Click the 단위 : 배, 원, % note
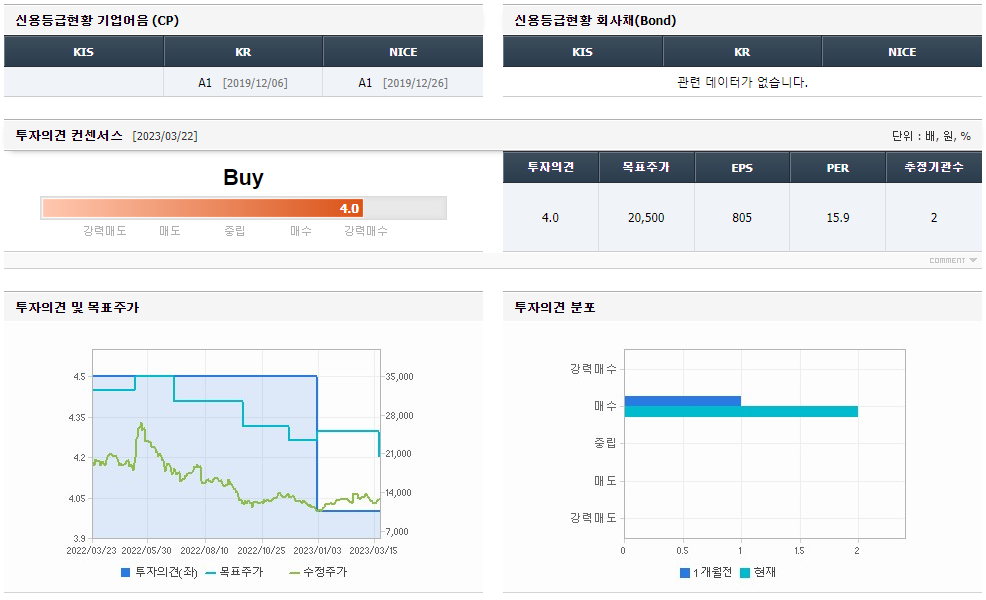The height and width of the screenshot is (600, 986). 931,136
